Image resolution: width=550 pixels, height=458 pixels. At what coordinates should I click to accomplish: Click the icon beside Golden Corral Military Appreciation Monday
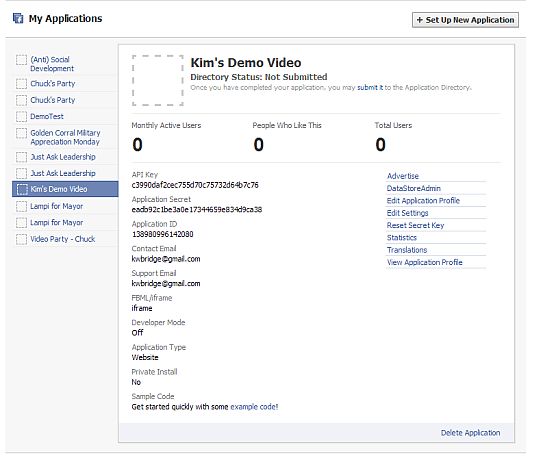coord(21,133)
